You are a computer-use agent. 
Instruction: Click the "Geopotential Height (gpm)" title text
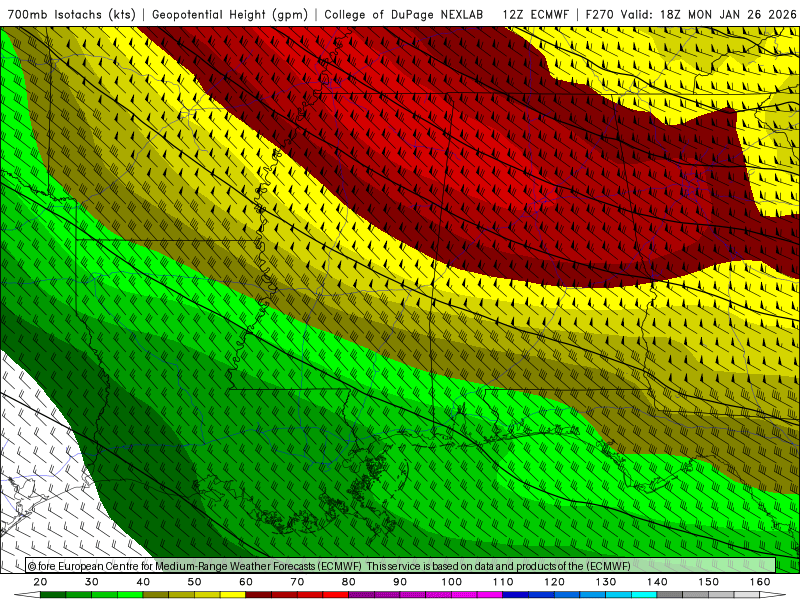tap(230, 14)
